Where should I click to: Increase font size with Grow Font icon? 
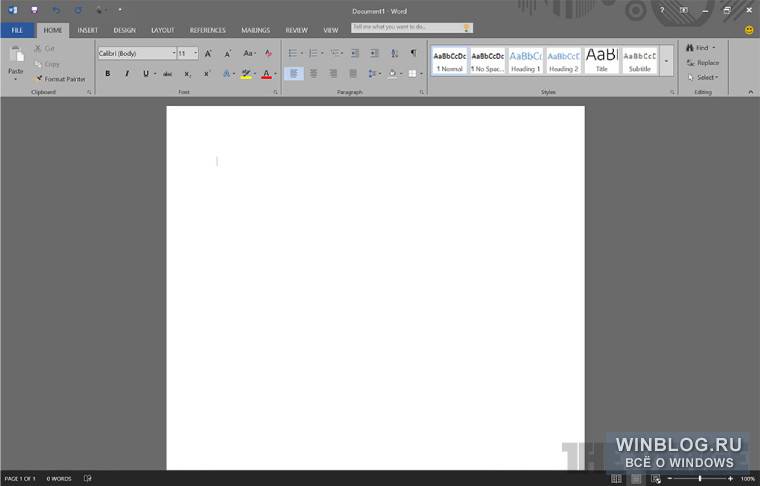(x=208, y=53)
